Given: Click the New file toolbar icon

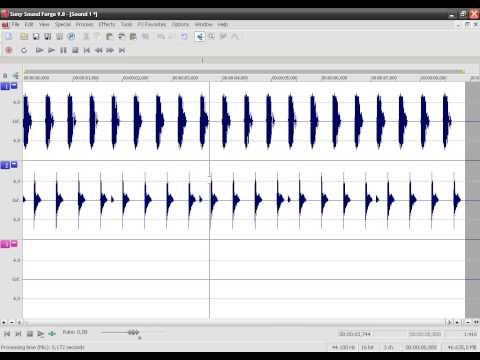Looking at the screenshot, I should [x=9, y=36].
